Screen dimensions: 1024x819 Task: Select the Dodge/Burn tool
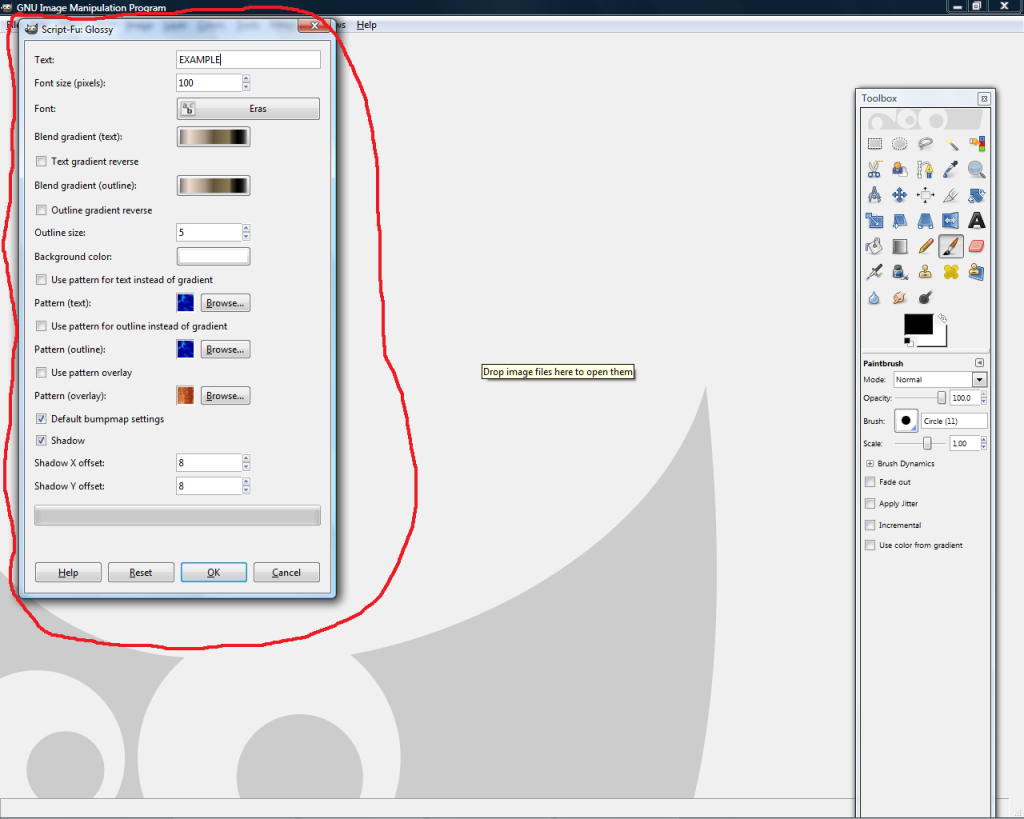(925, 298)
